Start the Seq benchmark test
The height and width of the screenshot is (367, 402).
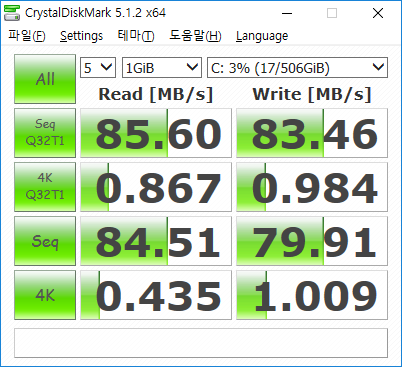[x=45, y=241]
